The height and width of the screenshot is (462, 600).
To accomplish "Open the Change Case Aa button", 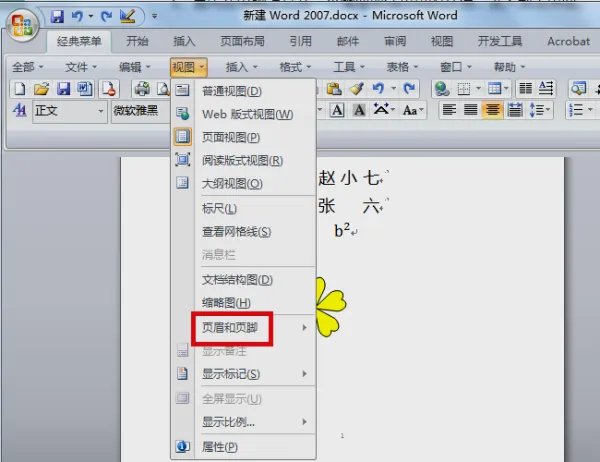I will [x=413, y=111].
